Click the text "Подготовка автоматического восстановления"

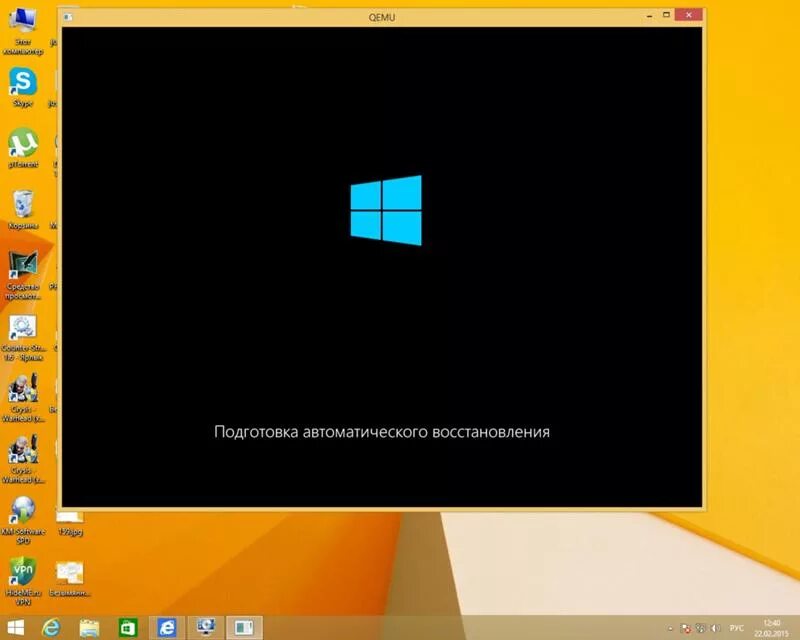pos(382,432)
